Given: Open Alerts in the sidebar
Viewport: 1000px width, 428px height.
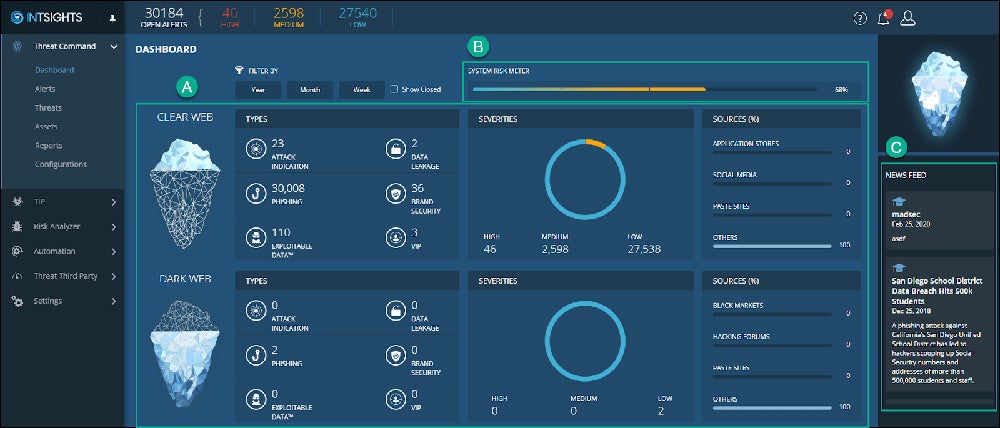Looking at the screenshot, I should [x=45, y=88].
